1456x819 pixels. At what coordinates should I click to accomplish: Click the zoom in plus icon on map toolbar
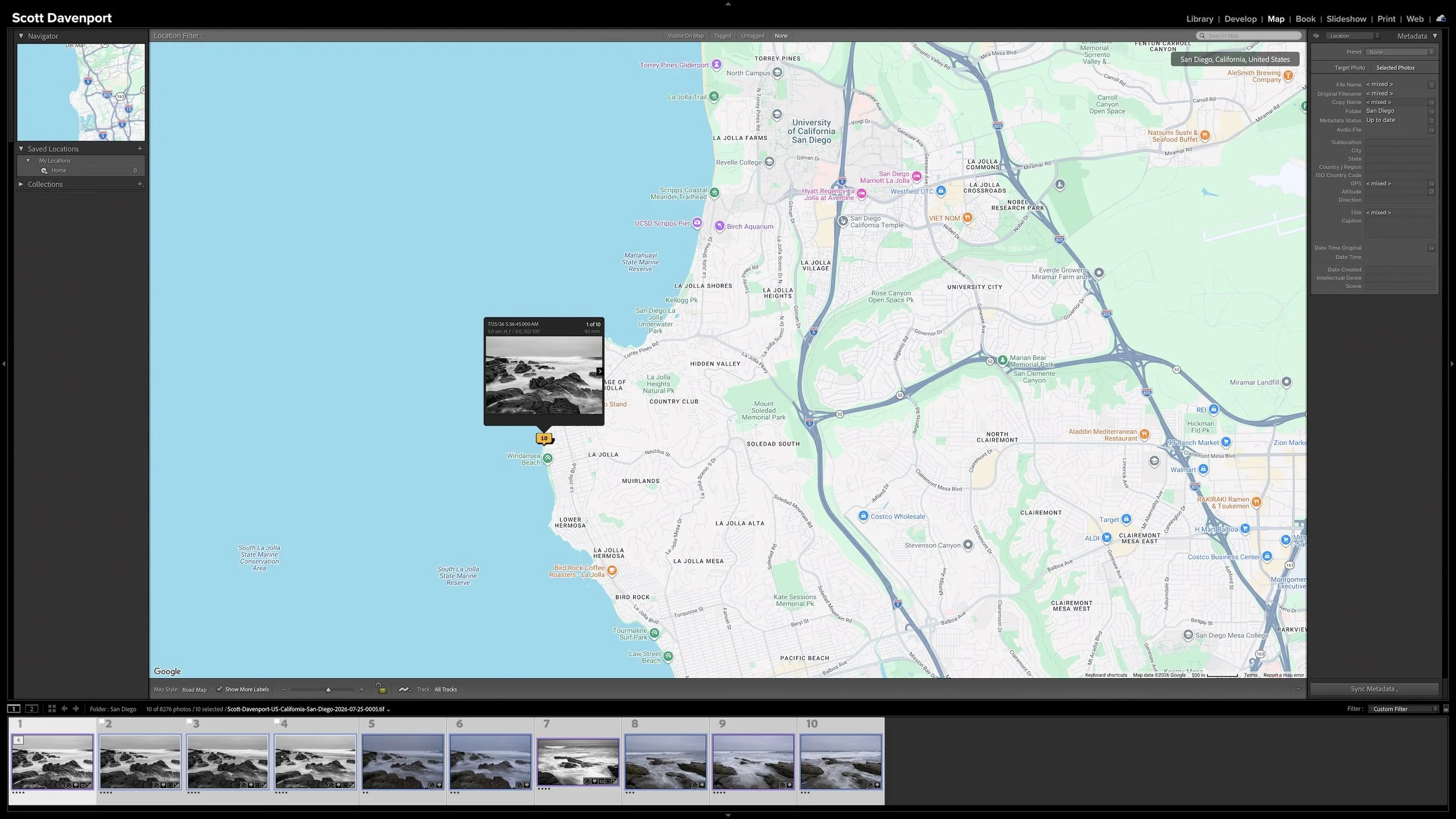pyautogui.click(x=362, y=689)
